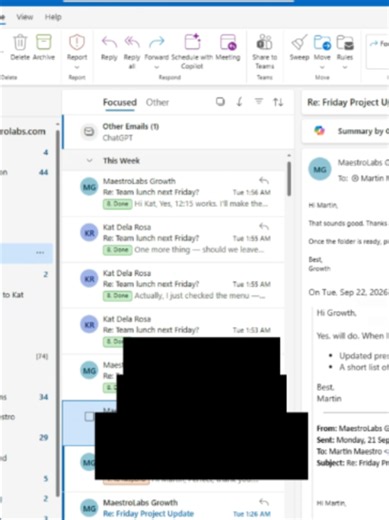Click 'On Tue, Sep 22, 2026' quoted header
389x520 pixels.
tap(348, 292)
